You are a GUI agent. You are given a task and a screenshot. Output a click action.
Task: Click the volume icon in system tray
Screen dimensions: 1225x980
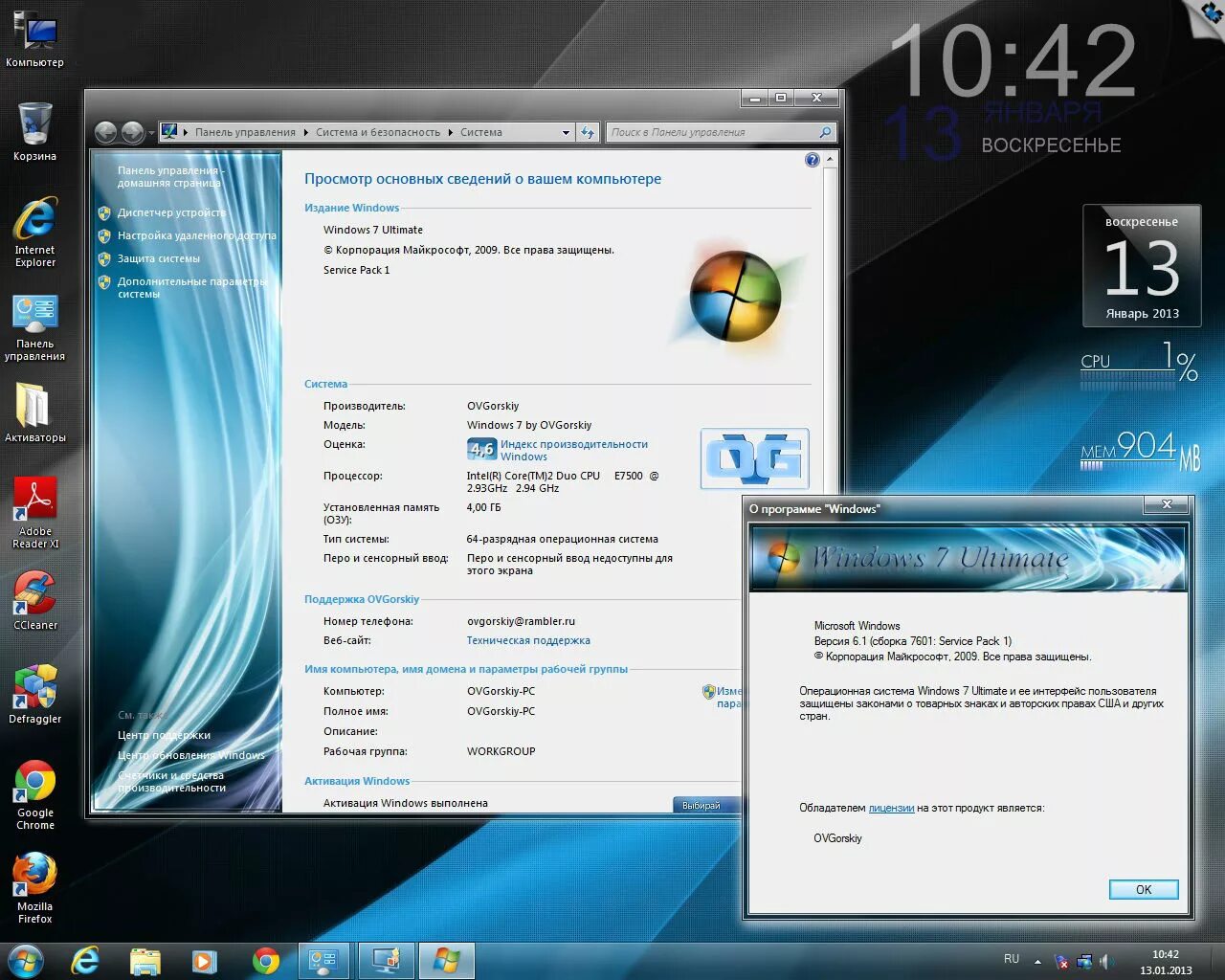tap(1106, 961)
